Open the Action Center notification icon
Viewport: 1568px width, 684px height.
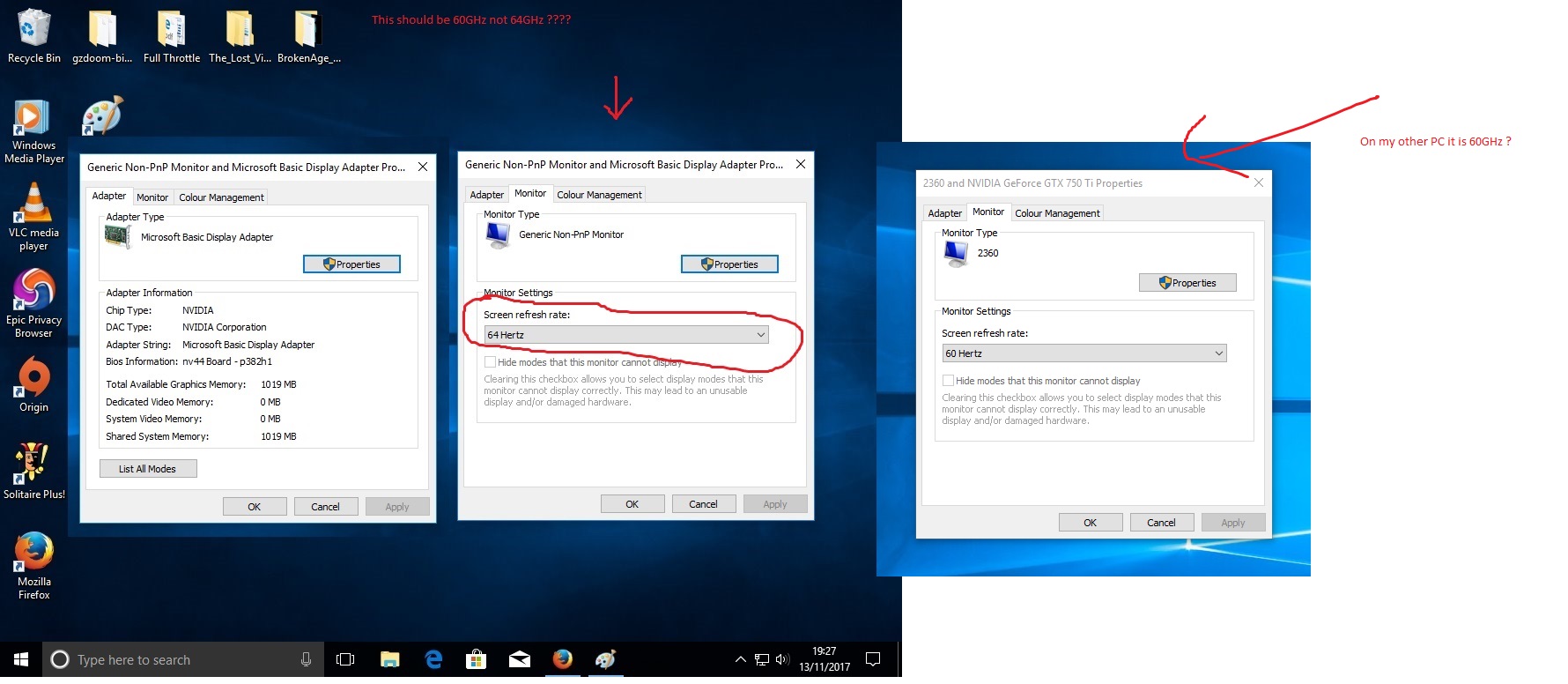point(873,659)
